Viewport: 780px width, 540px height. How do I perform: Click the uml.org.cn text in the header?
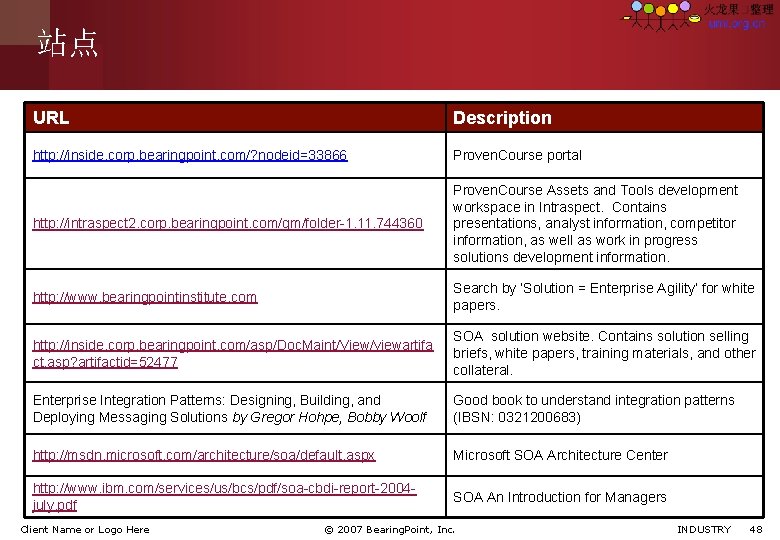tap(737, 23)
